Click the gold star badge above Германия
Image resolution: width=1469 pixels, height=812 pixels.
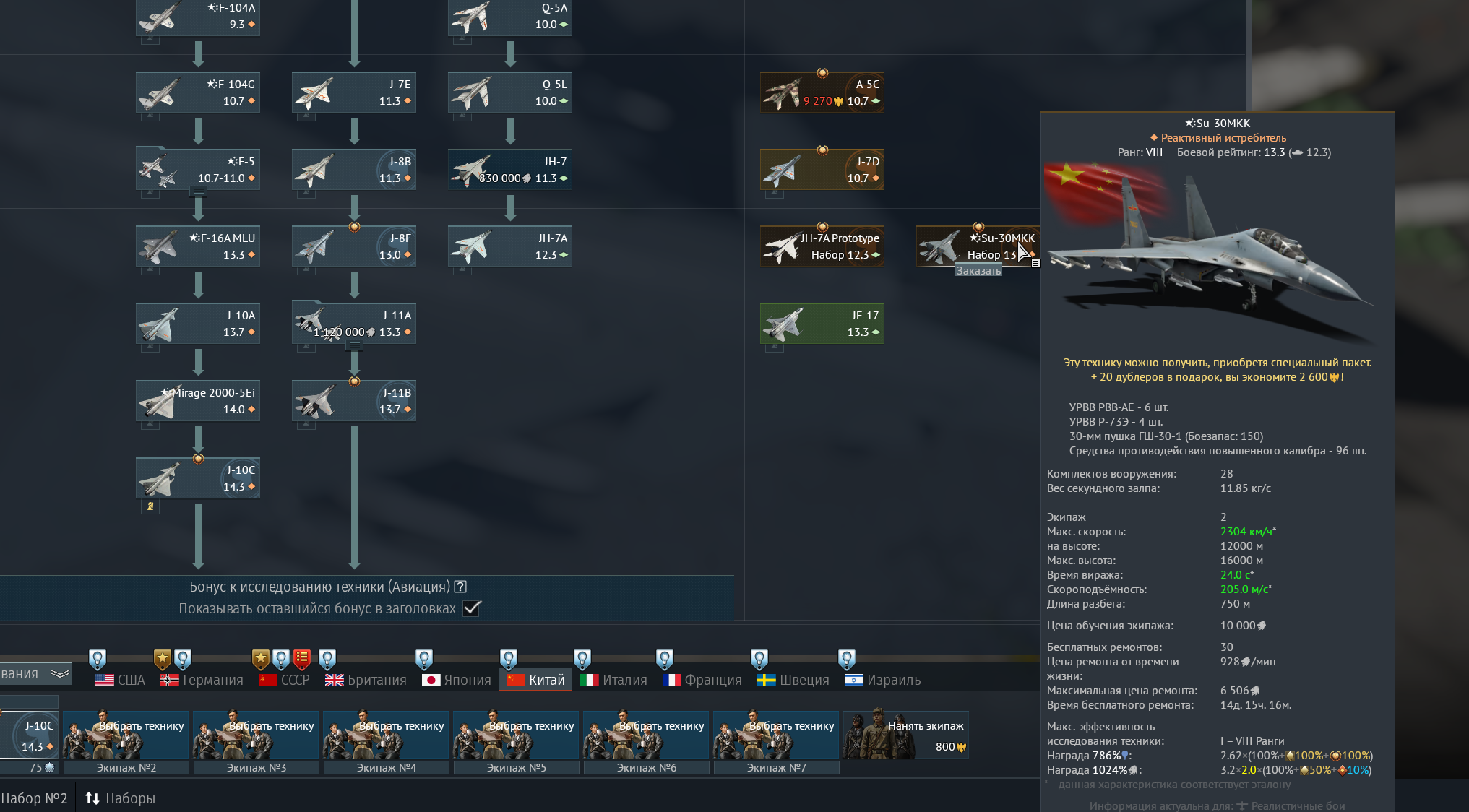(163, 658)
